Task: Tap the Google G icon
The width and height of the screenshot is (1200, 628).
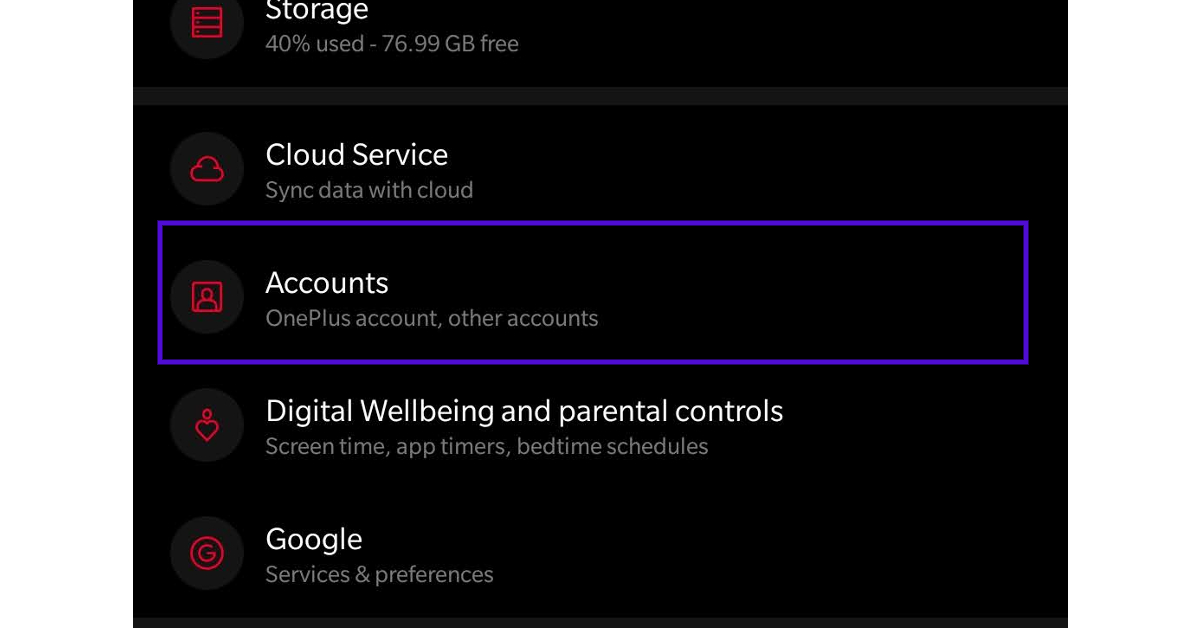Action: tap(206, 553)
